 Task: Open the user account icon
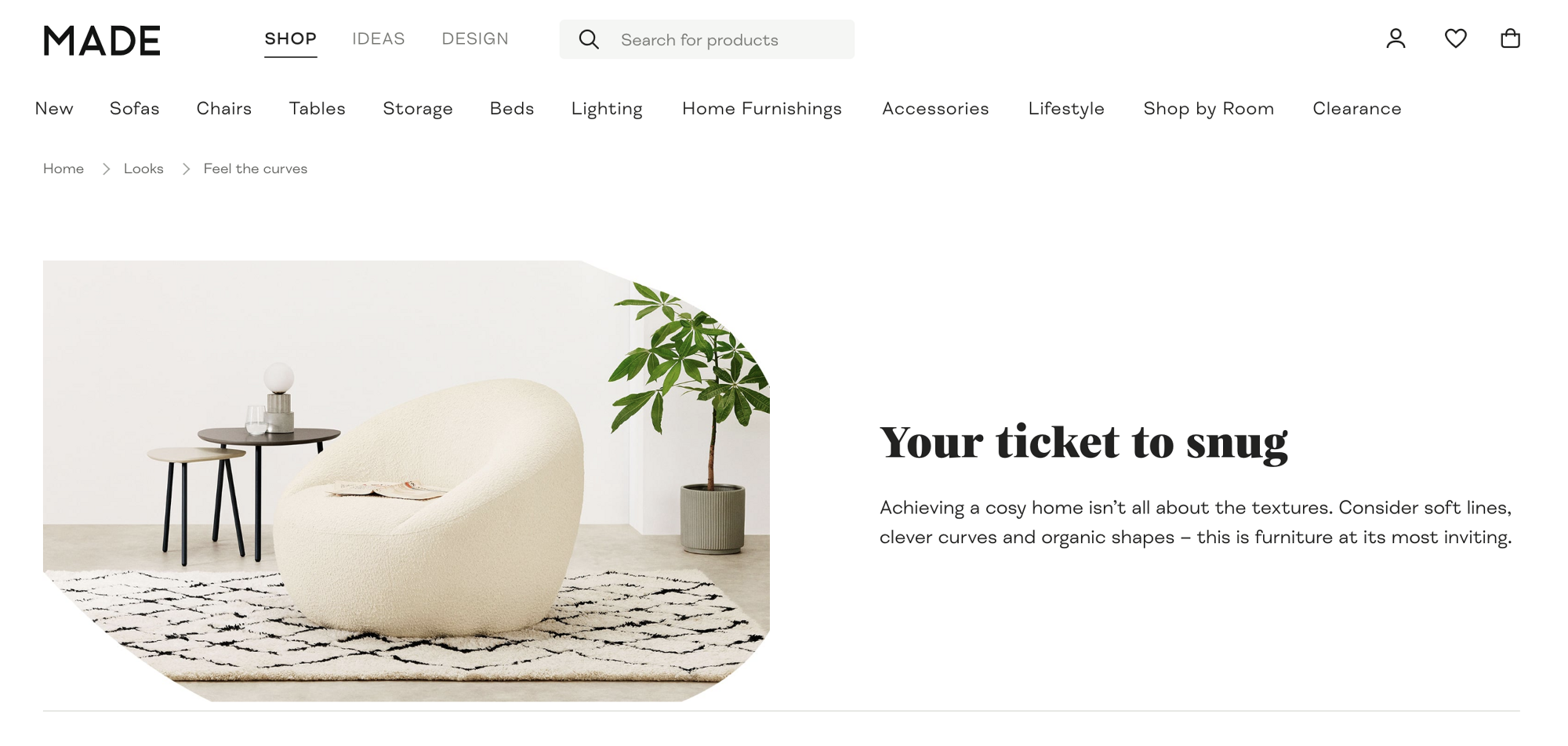click(1396, 38)
